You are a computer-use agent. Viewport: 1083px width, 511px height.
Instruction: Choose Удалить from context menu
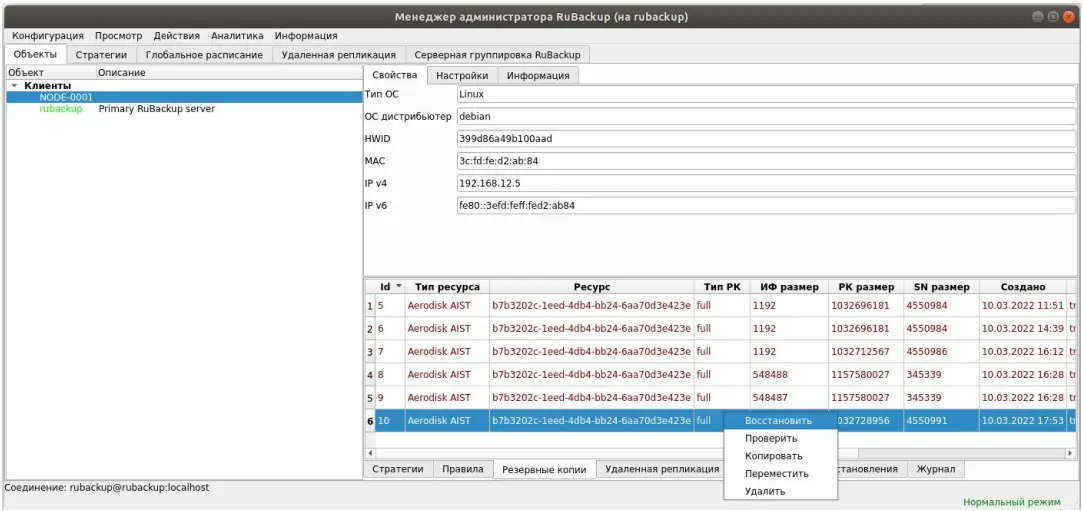click(x=780, y=492)
